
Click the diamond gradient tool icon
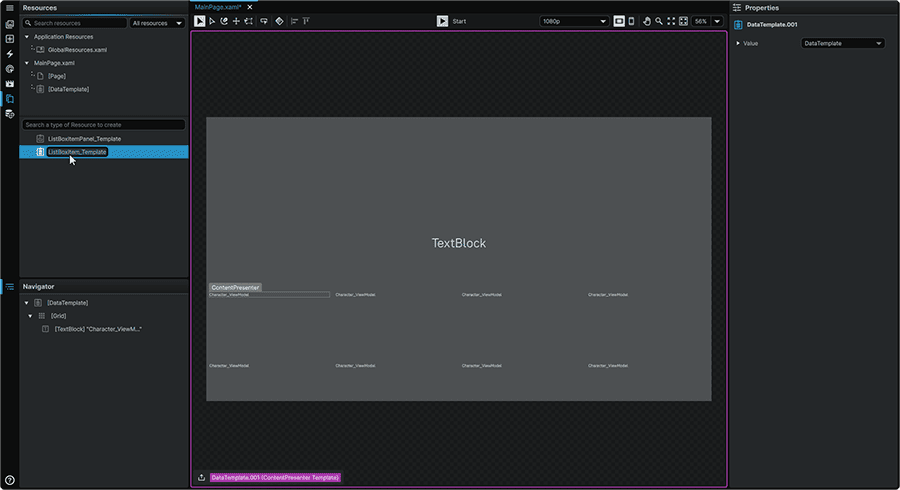(279, 21)
